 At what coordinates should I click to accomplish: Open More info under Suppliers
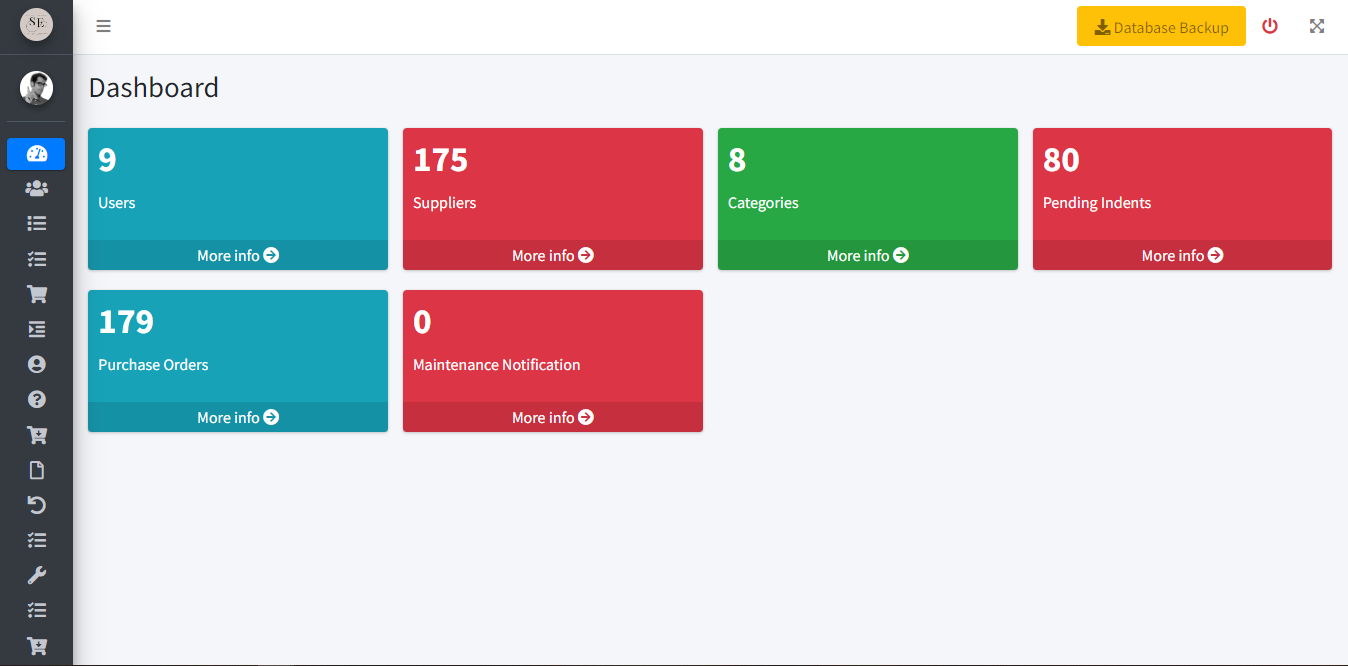[553, 255]
